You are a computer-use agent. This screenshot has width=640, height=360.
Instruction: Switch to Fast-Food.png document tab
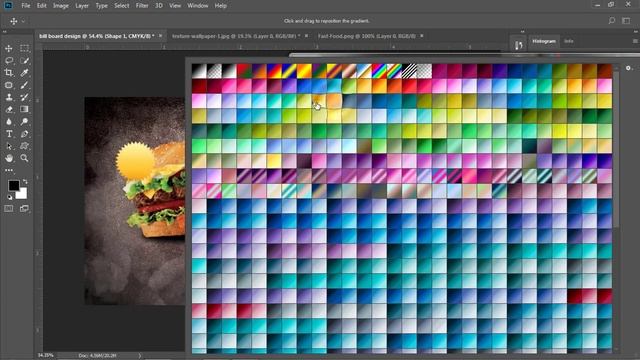tap(367, 36)
